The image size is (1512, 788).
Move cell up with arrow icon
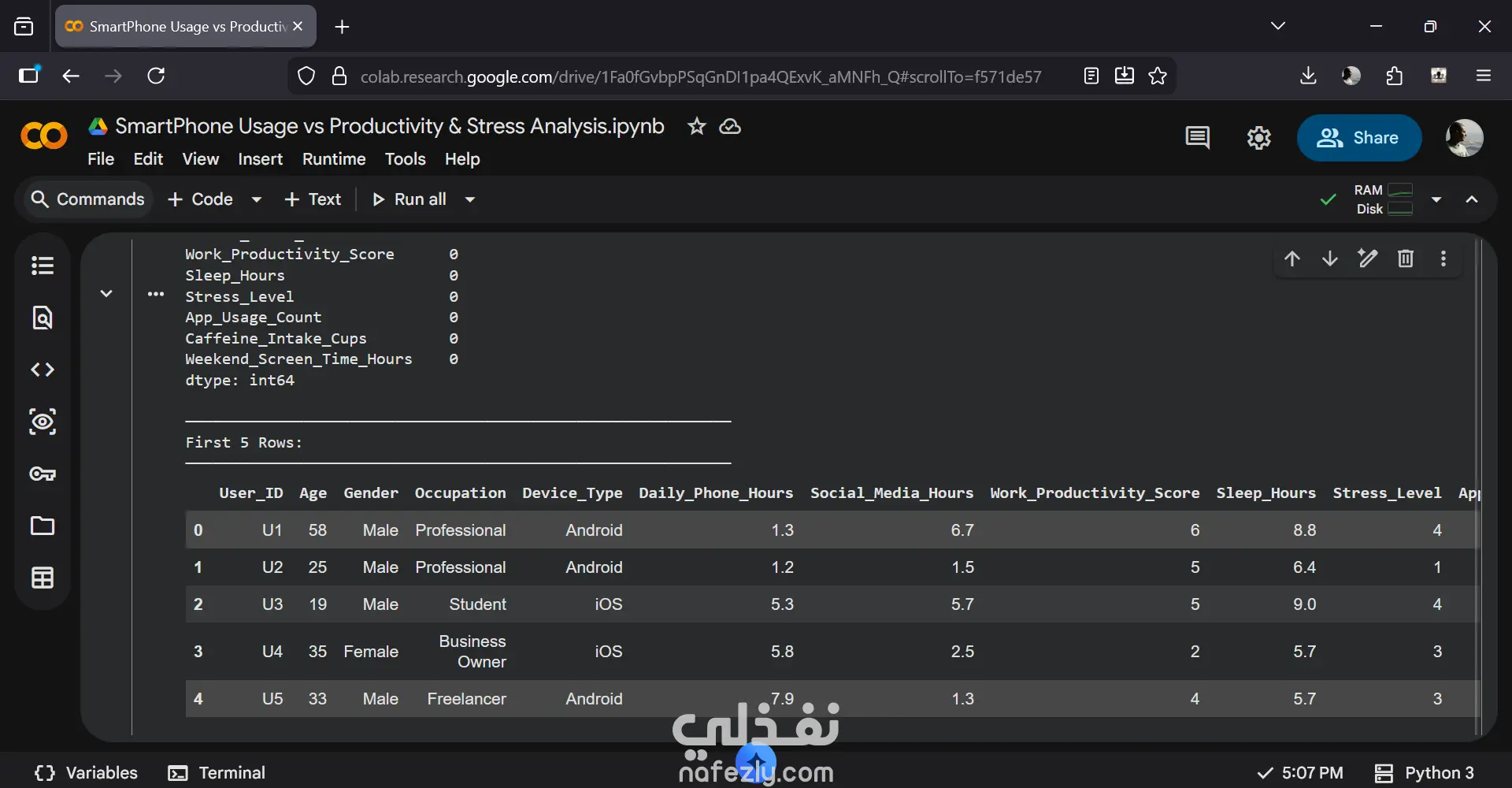point(1292,258)
